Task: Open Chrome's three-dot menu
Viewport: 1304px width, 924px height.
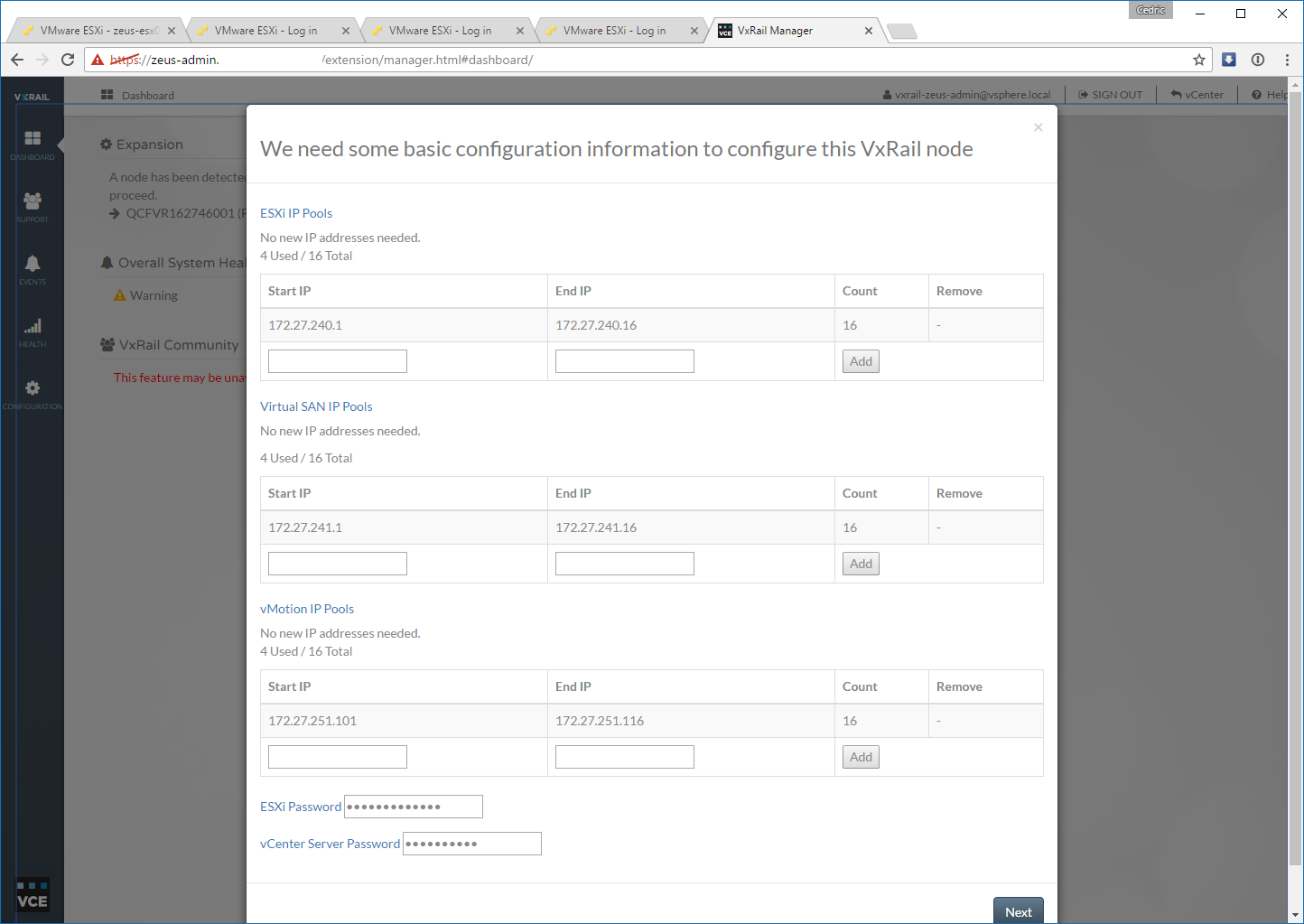Action: [1287, 60]
